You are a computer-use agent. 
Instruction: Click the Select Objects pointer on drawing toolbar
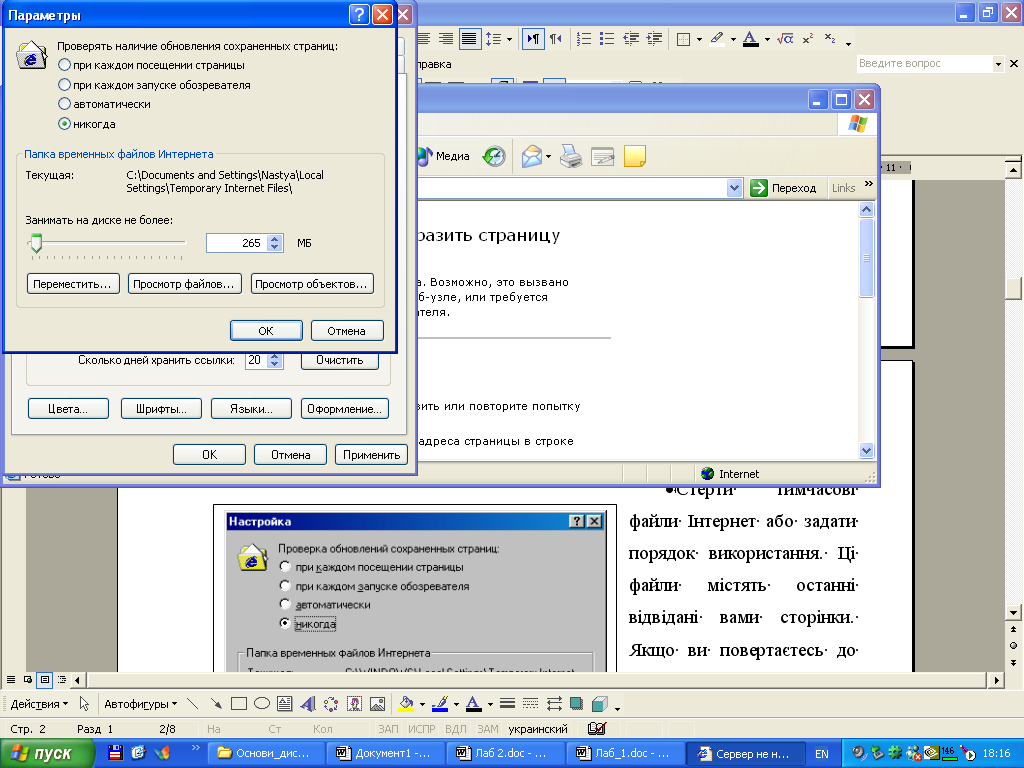[84, 703]
